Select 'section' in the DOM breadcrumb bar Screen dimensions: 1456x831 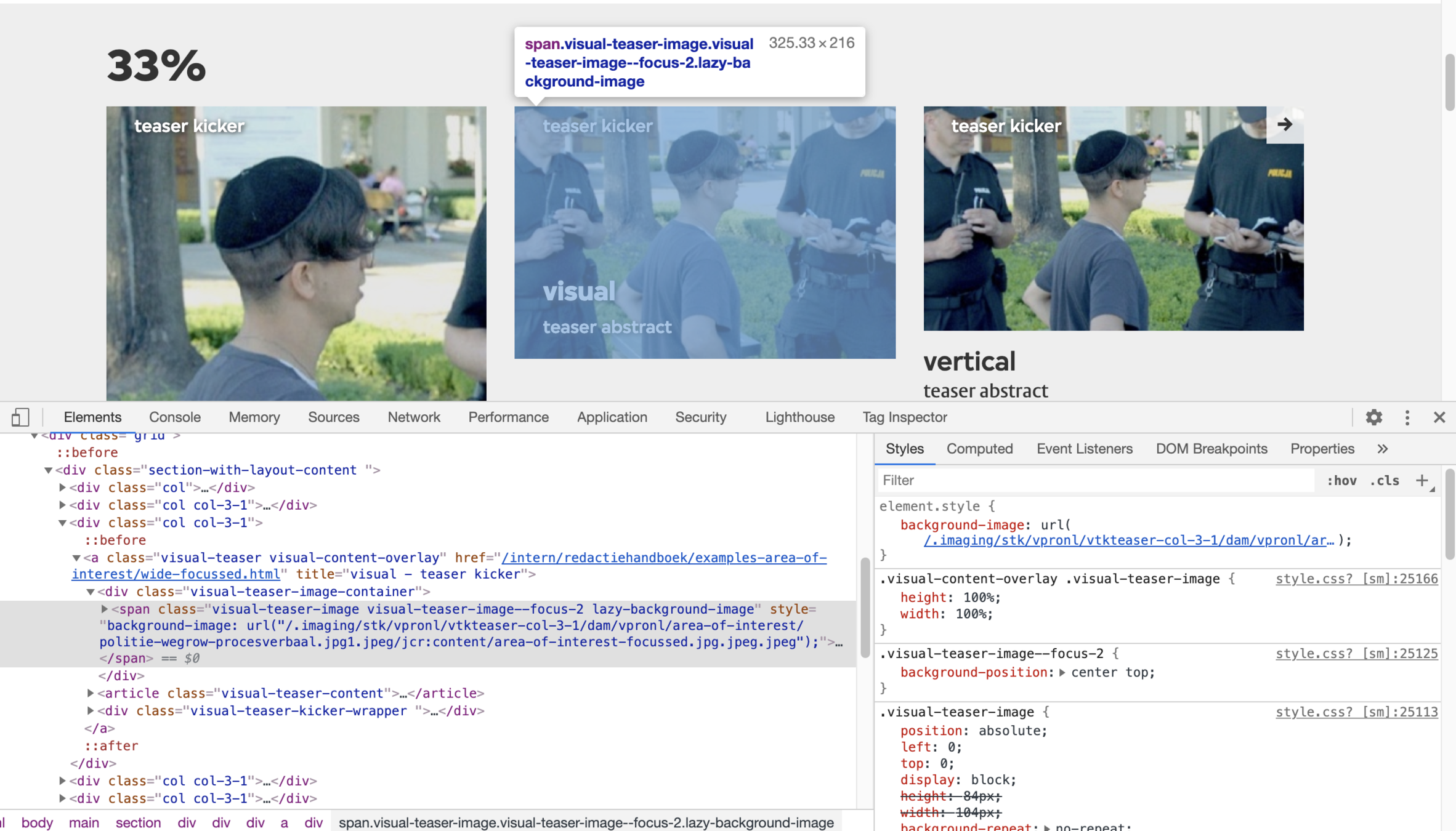click(x=138, y=822)
